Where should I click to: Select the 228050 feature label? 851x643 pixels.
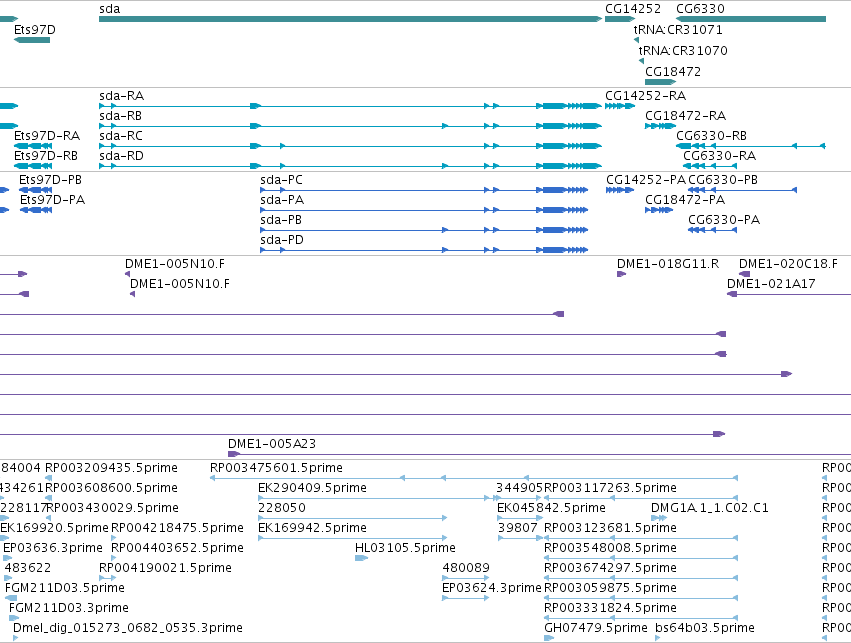[282, 508]
